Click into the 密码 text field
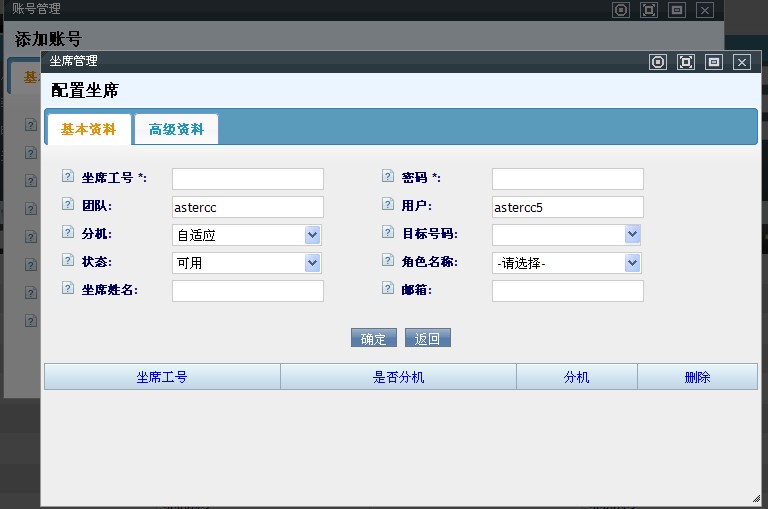Screen dimensions: 768x509 click(567, 179)
